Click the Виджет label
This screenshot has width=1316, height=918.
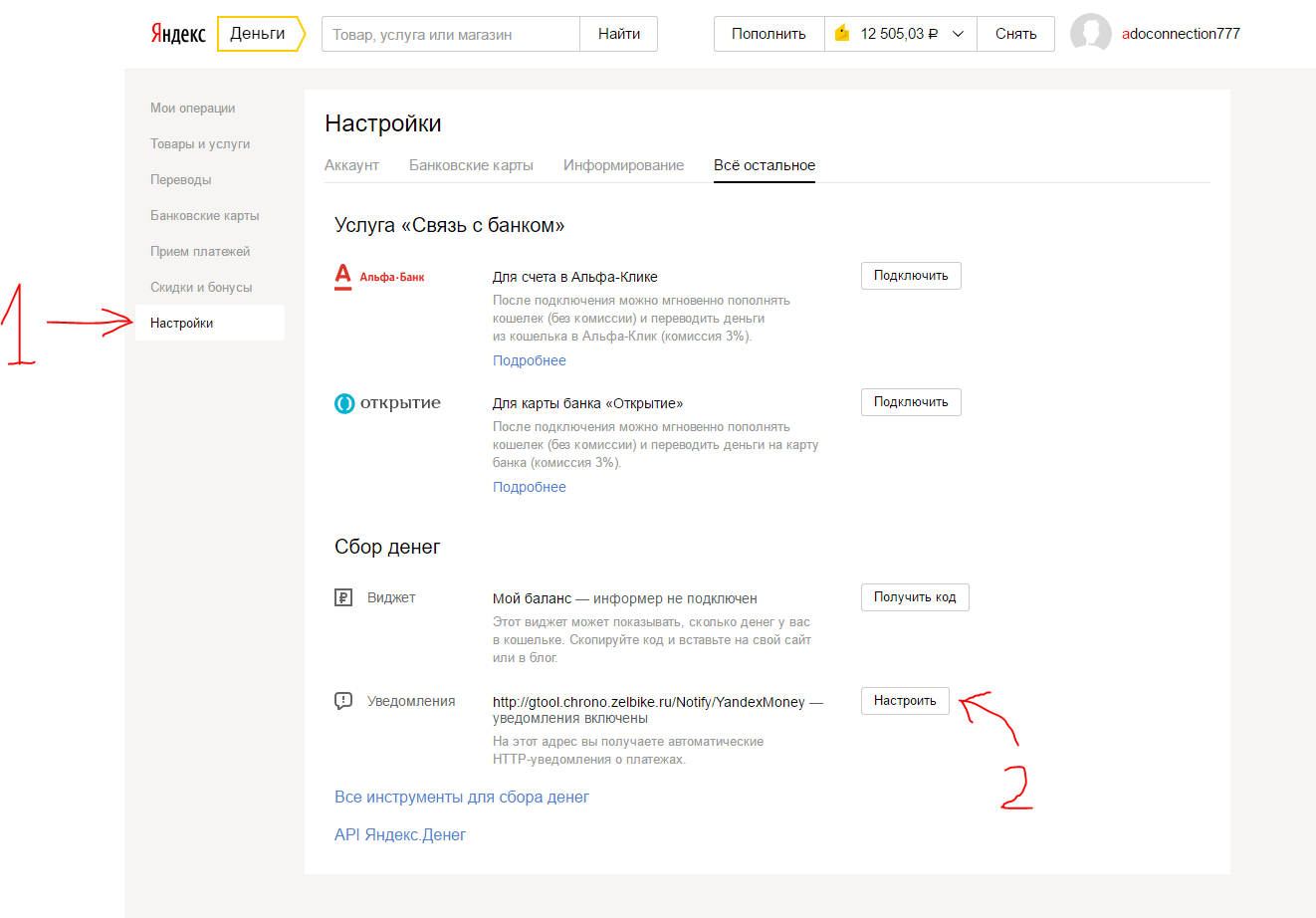pos(391,597)
